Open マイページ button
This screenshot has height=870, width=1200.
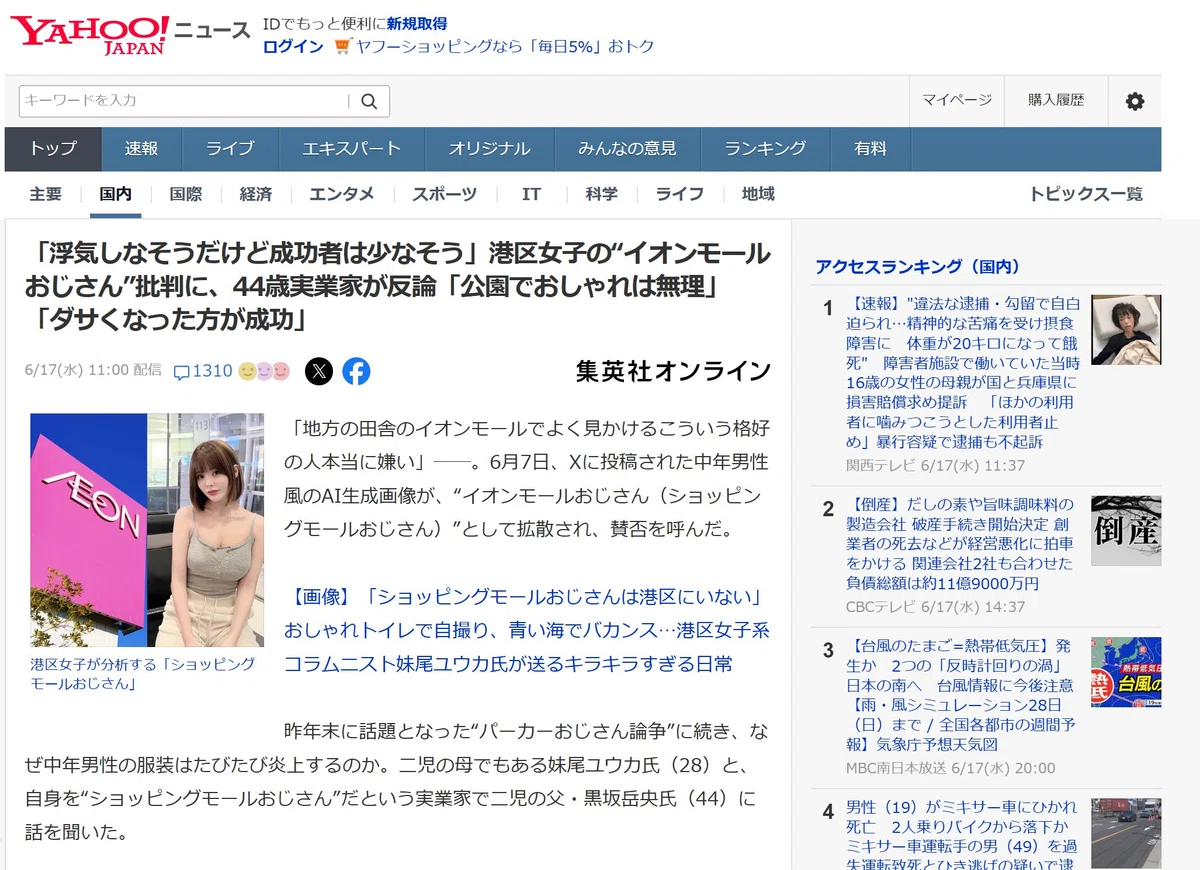(x=957, y=100)
